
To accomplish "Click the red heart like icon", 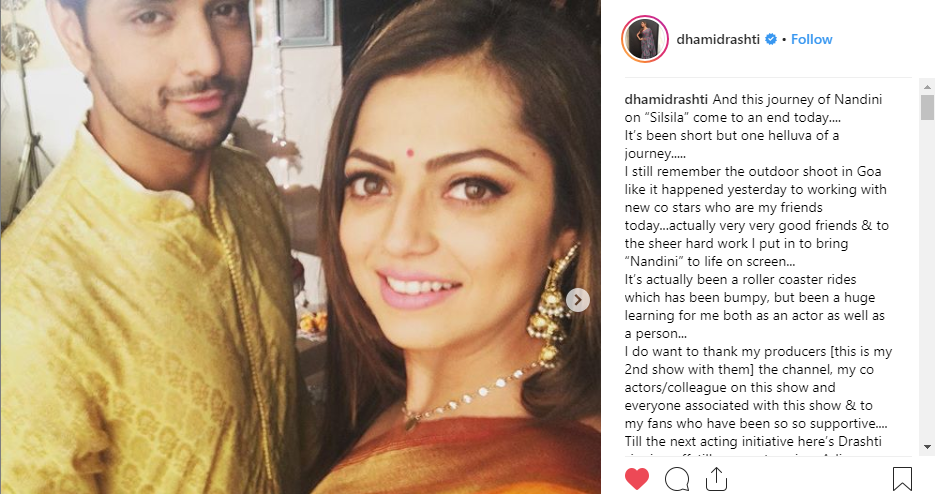I will 636,478.
